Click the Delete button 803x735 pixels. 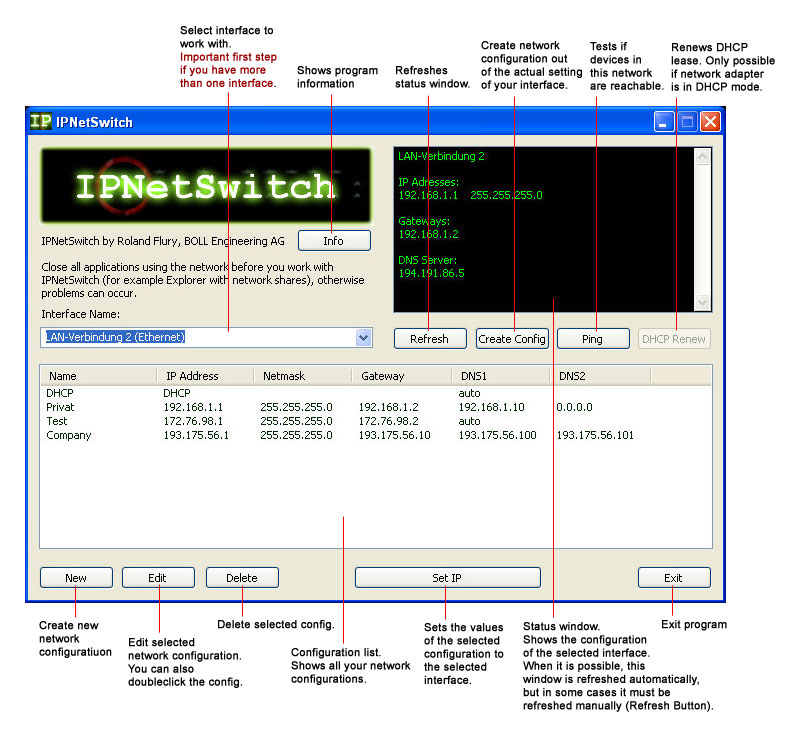pos(242,578)
